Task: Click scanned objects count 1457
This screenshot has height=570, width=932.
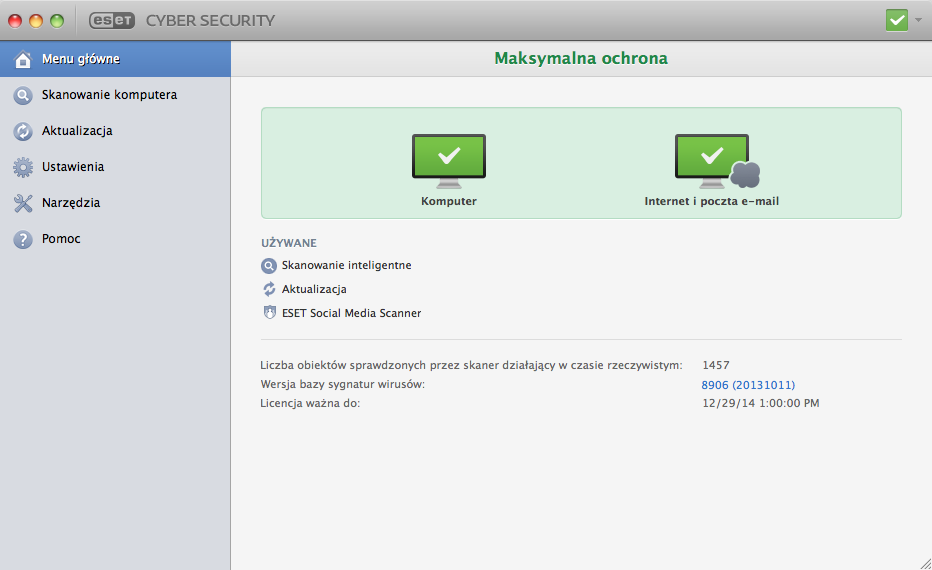Action: [716, 365]
